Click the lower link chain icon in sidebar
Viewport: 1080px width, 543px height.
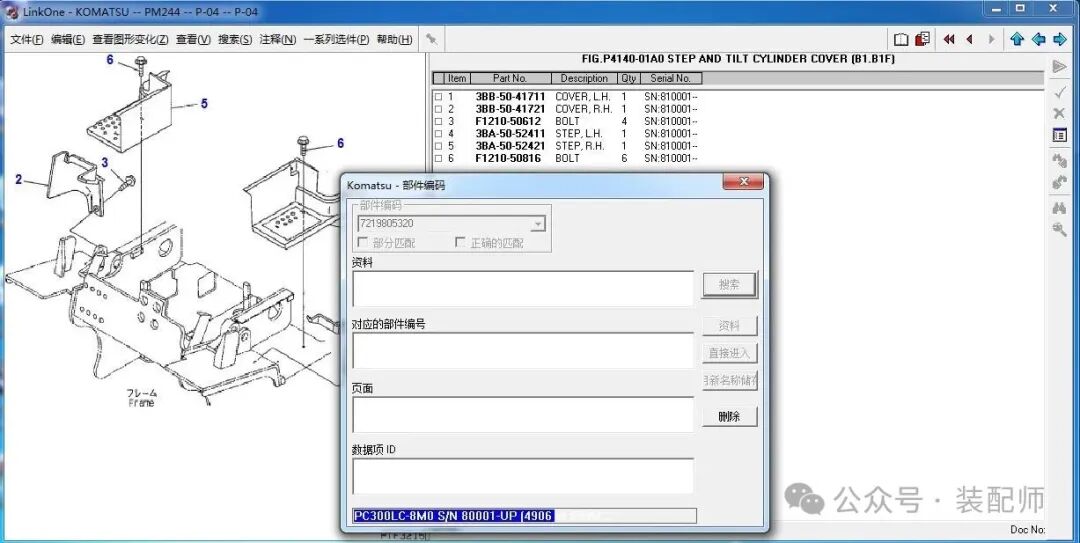point(1060,183)
